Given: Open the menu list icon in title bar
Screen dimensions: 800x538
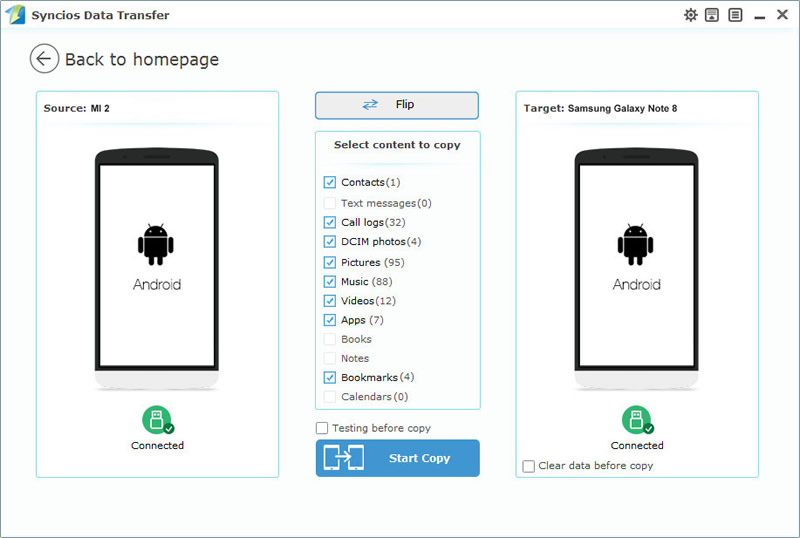Looking at the screenshot, I should pos(735,15).
